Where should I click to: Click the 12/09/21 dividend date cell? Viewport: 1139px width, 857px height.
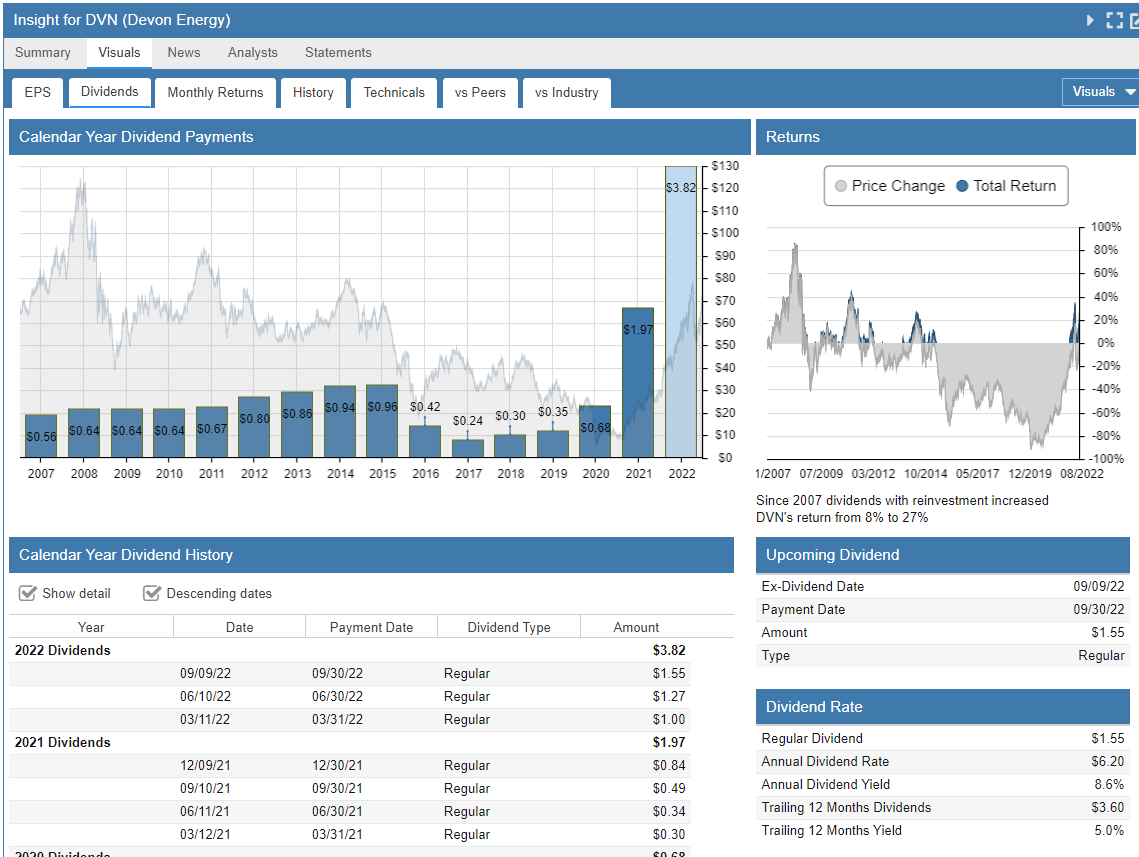coord(206,765)
